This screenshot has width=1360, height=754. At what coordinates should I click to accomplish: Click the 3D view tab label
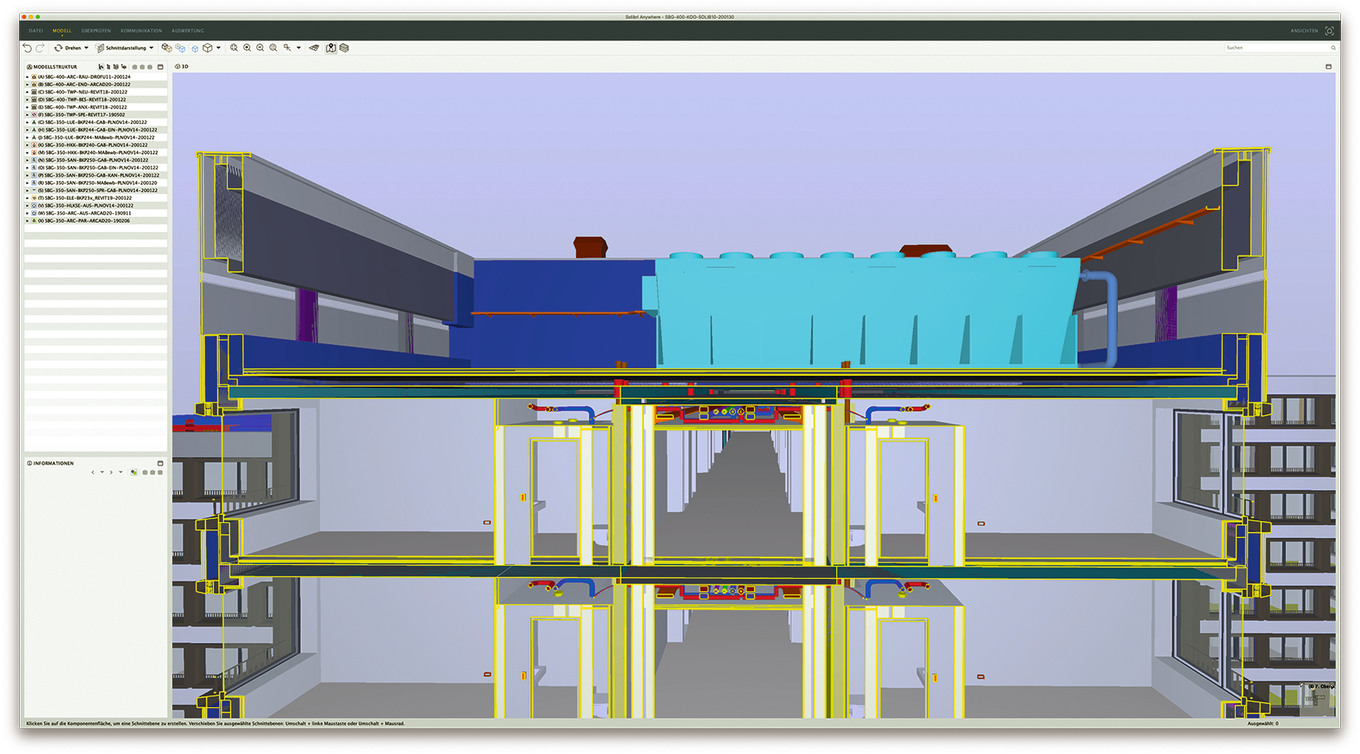184,67
